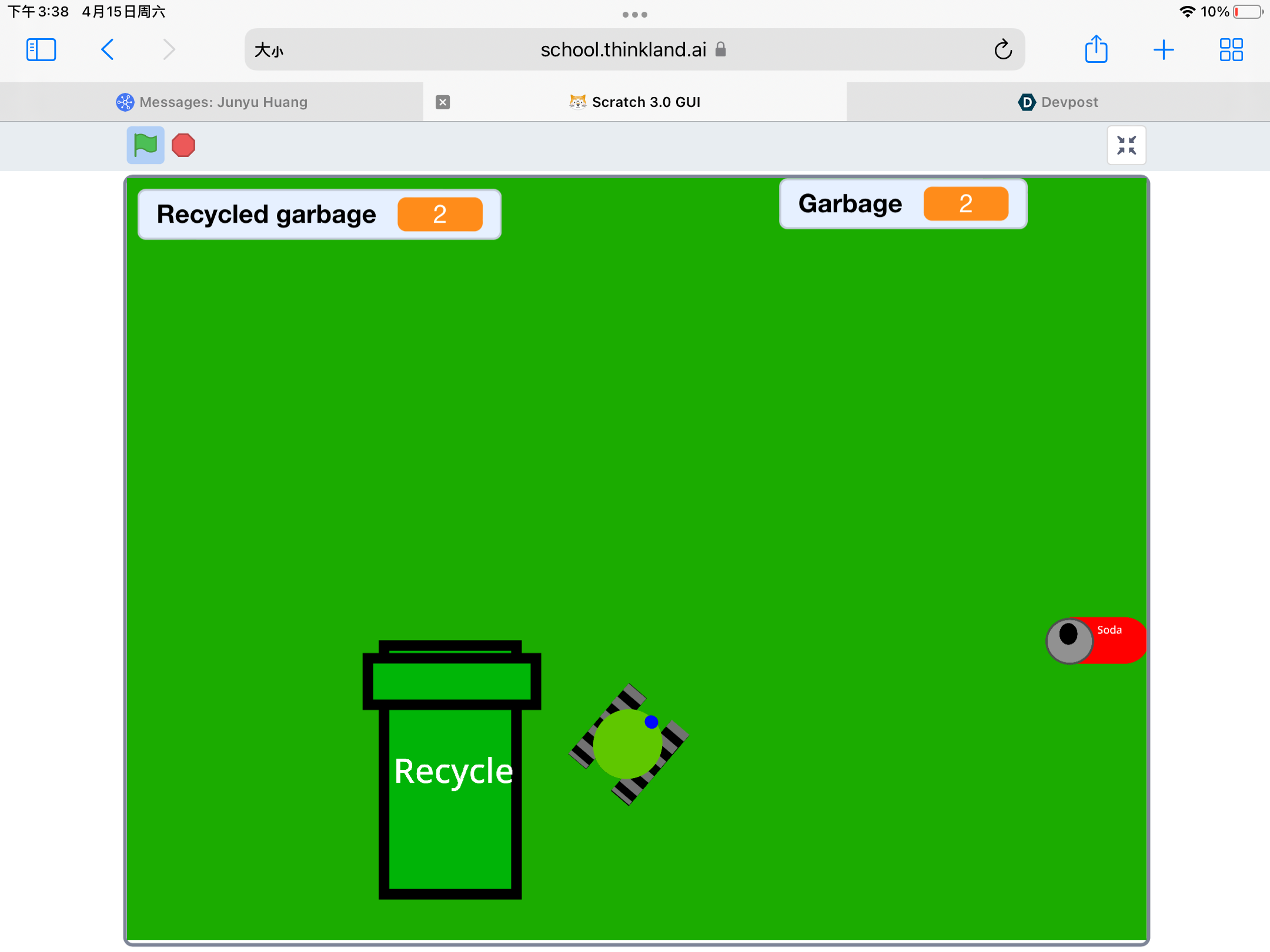Tap the forward navigation arrow
The image size is (1270, 952).
169,50
